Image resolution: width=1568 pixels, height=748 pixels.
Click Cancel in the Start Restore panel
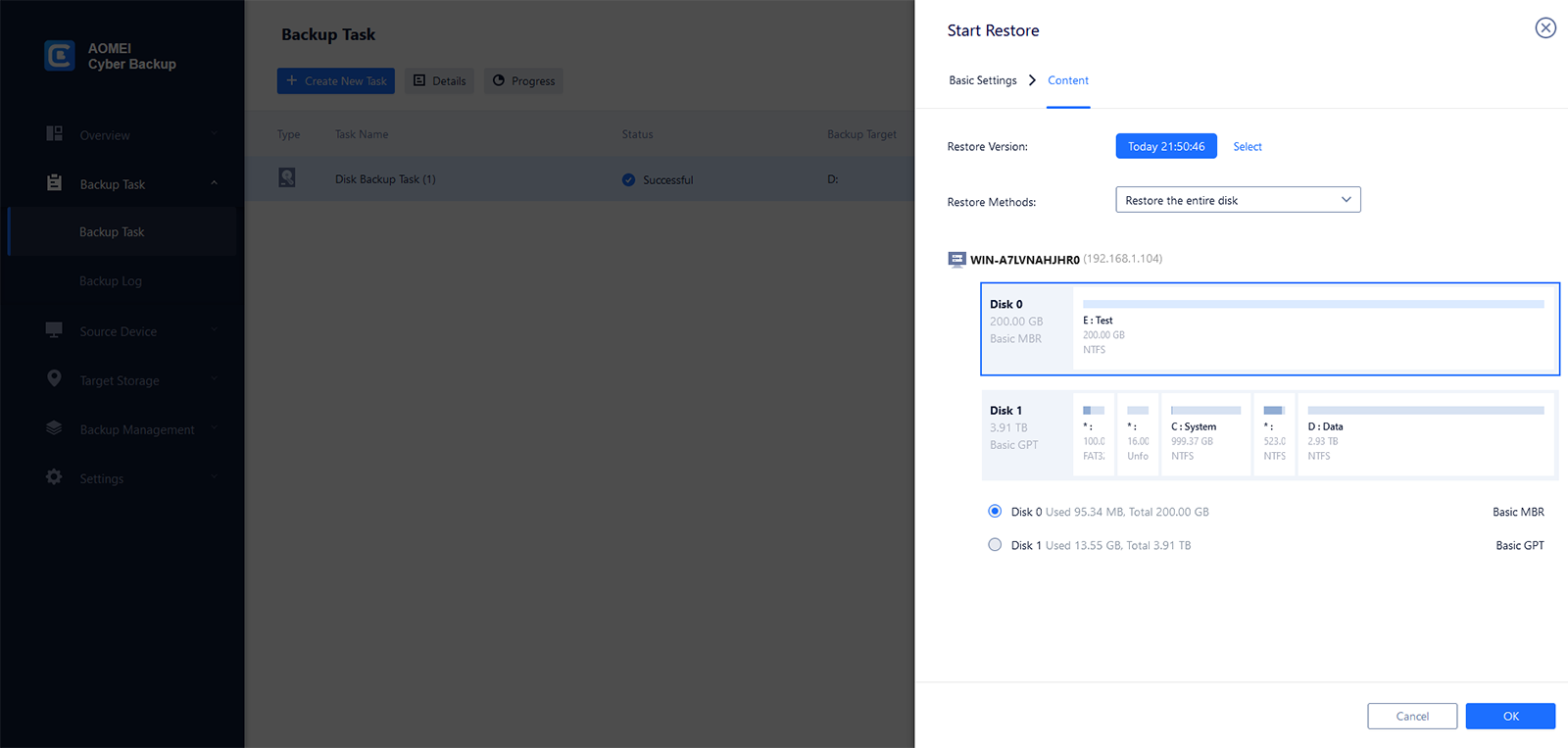click(x=1412, y=716)
